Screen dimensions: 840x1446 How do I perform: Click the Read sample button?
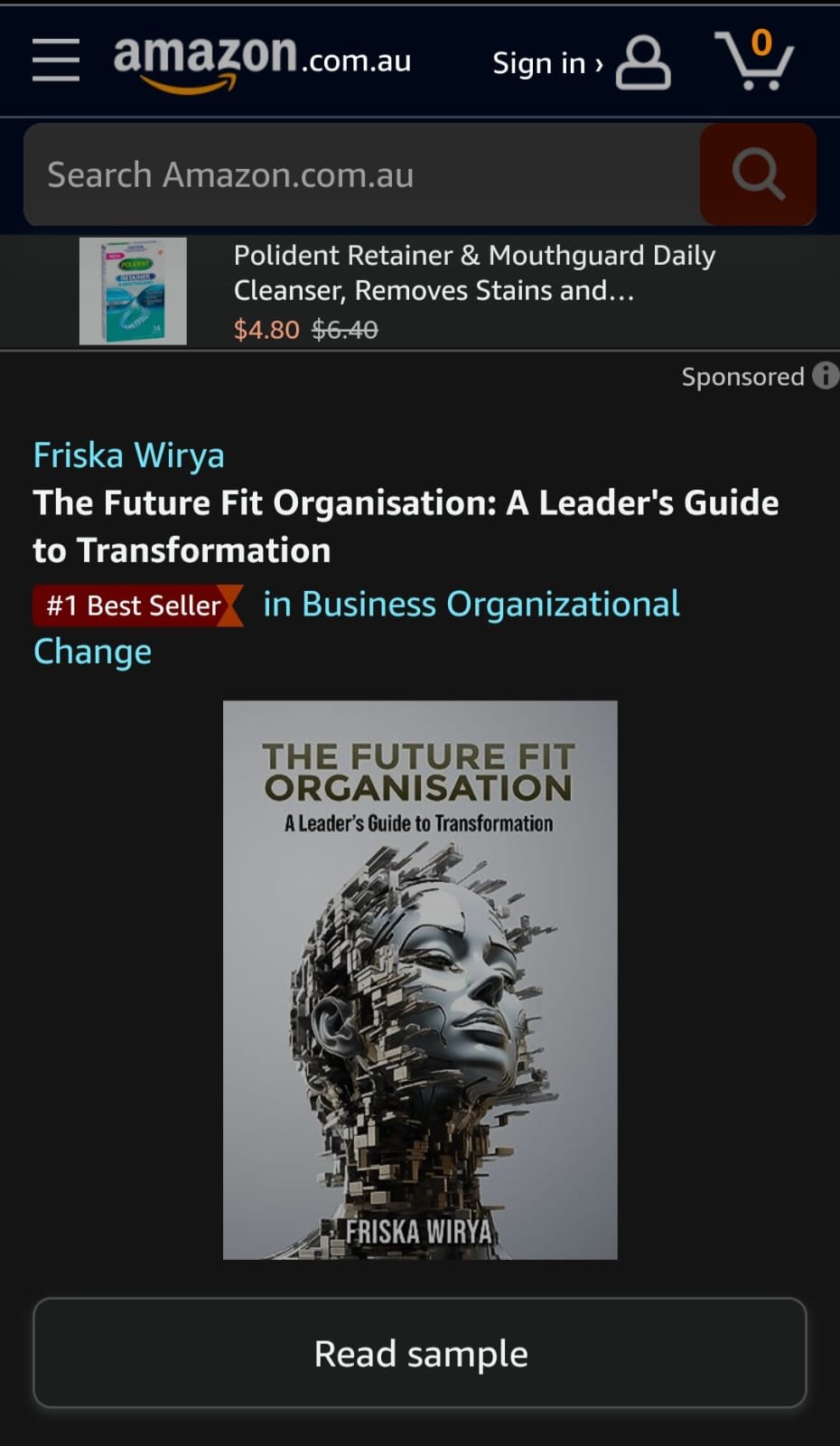(x=420, y=1353)
